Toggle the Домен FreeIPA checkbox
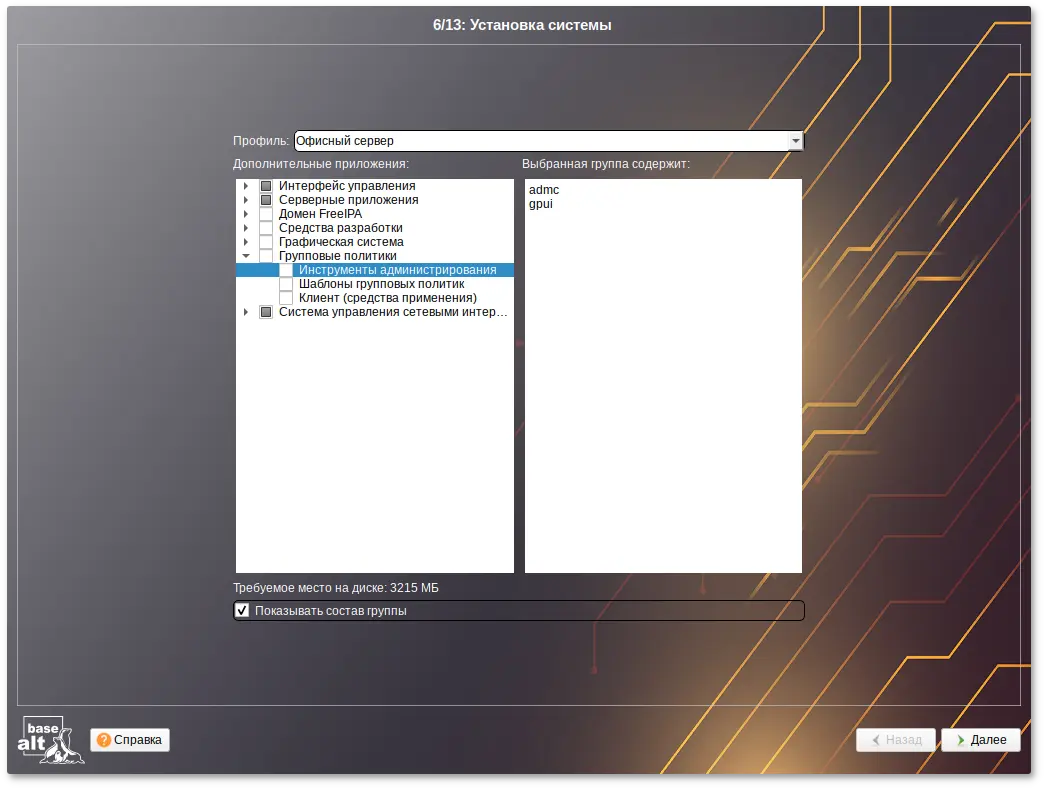This screenshot has width=1044, height=788. 266,214
